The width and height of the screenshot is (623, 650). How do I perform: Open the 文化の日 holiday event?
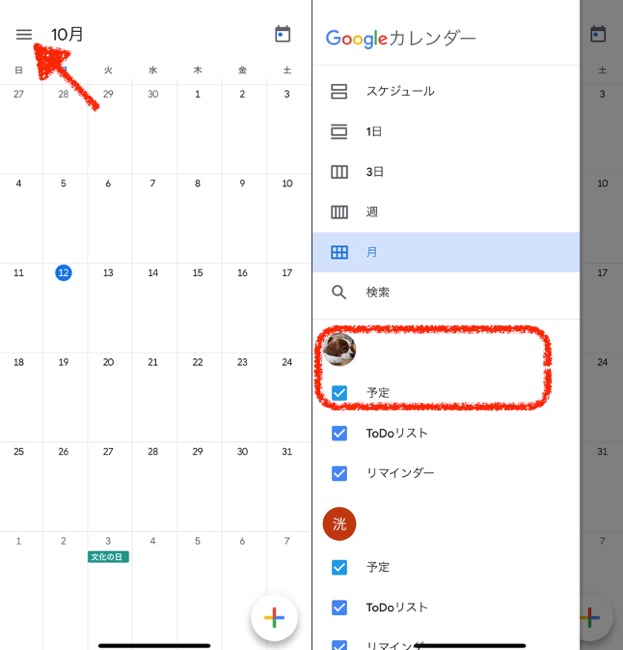(108, 557)
